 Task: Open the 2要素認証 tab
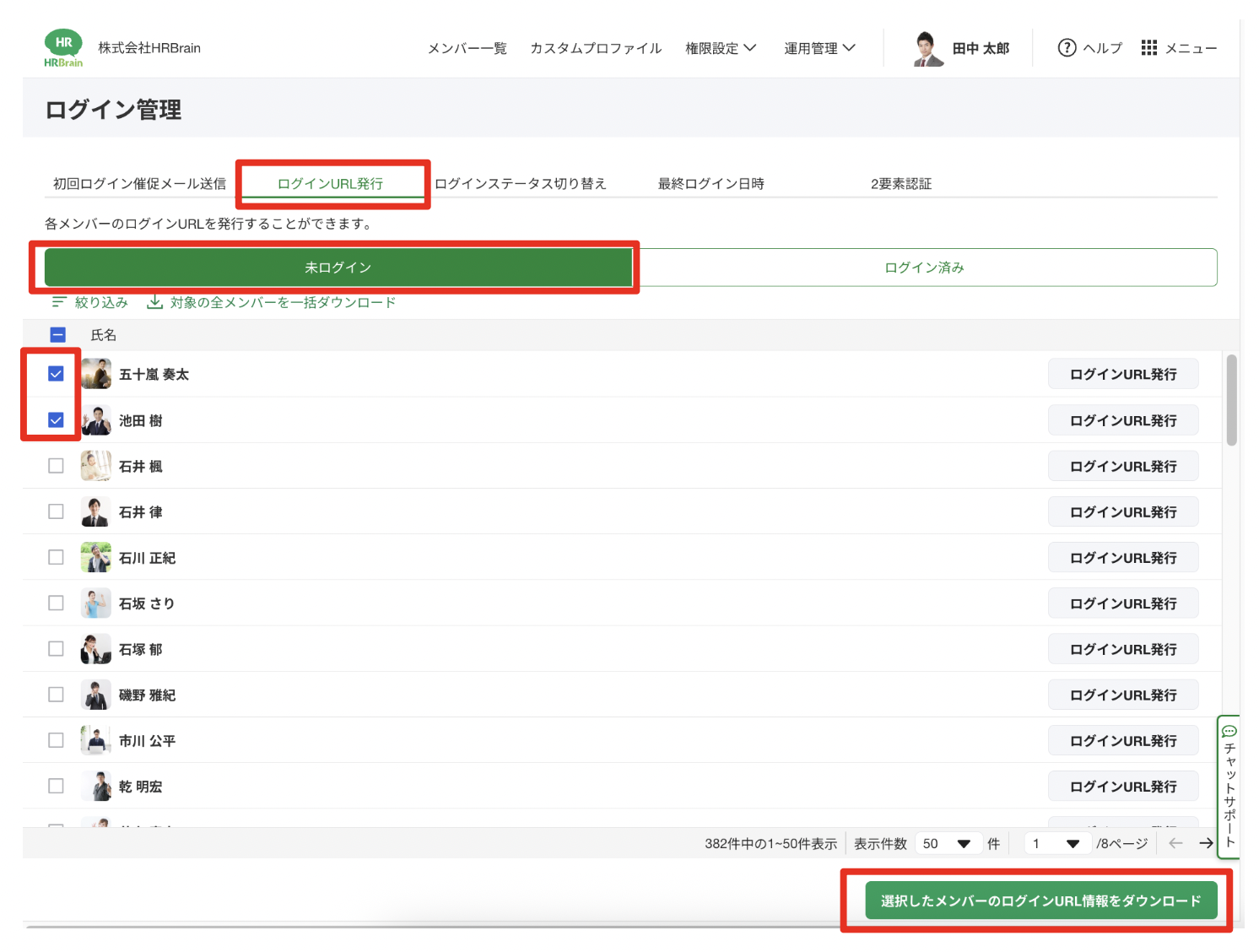click(900, 184)
